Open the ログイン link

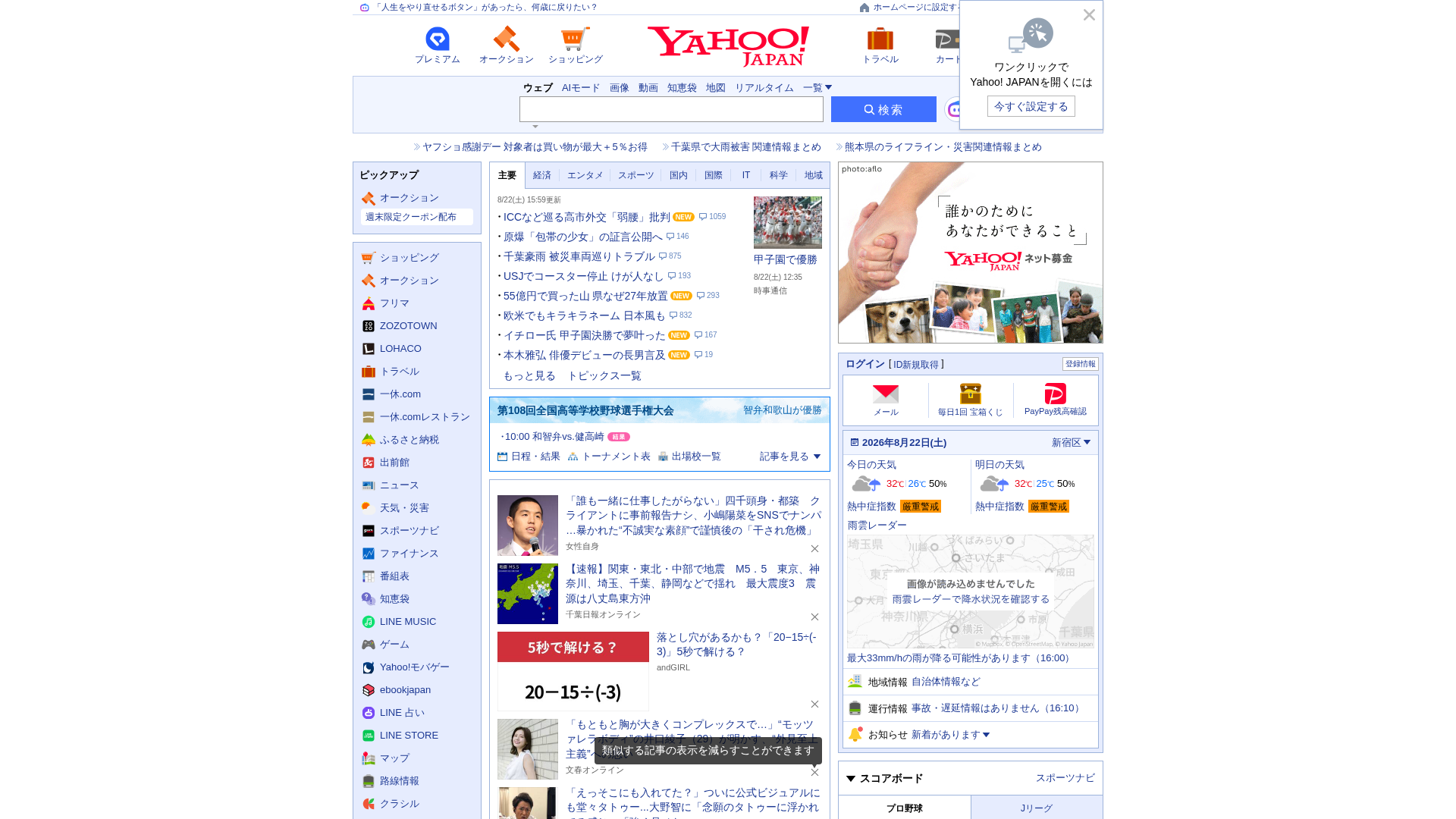pyautogui.click(x=865, y=364)
